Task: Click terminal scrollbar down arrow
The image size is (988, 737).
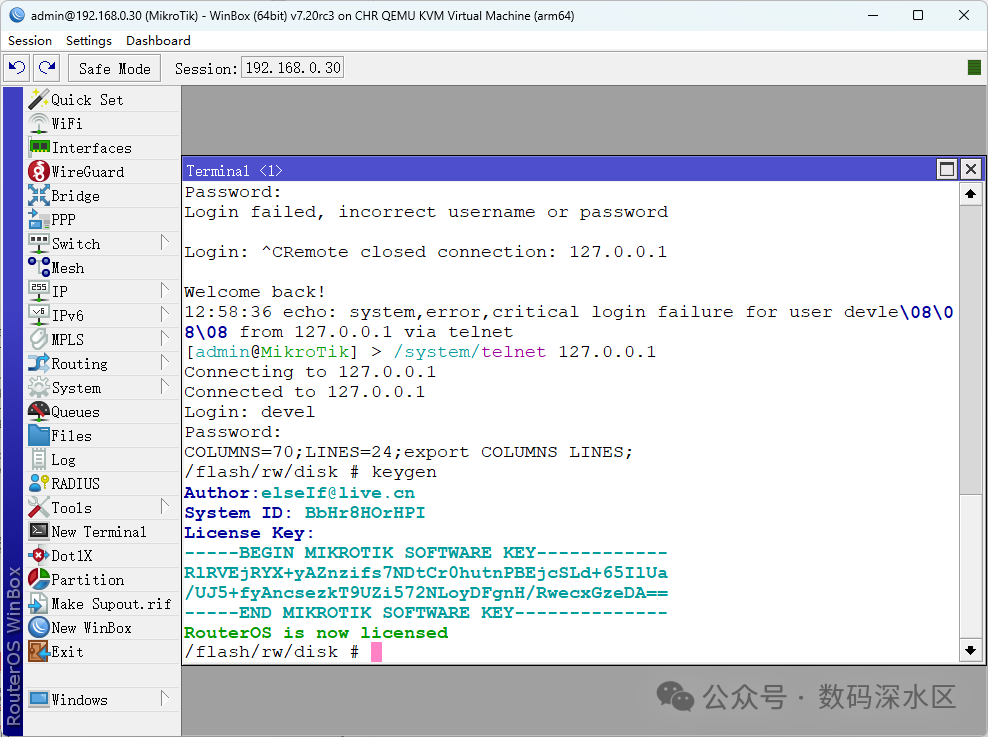Action: (970, 650)
